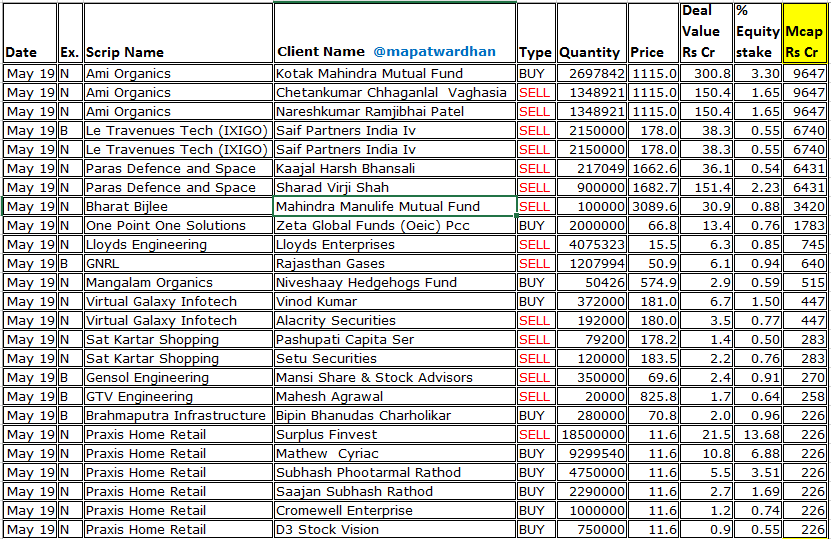Select the Lloyds Enterprises client cell
This screenshot has width=831, height=539.
coord(395,244)
